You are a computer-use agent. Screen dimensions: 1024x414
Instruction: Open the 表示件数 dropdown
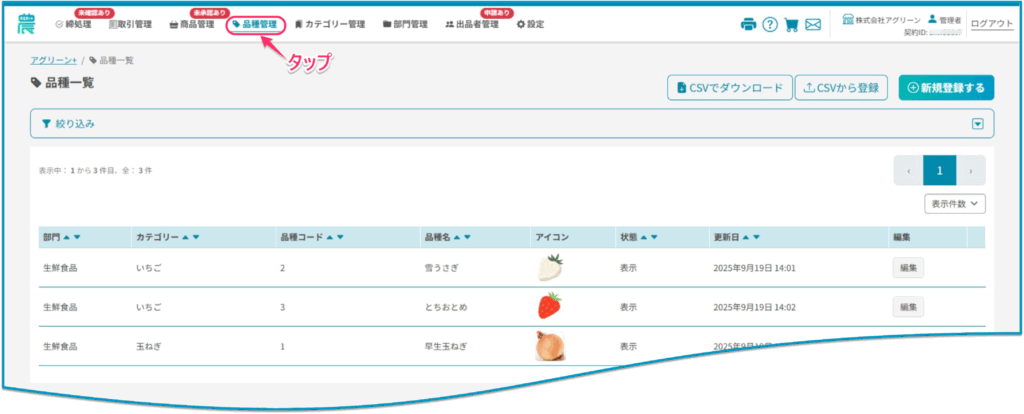coord(955,203)
